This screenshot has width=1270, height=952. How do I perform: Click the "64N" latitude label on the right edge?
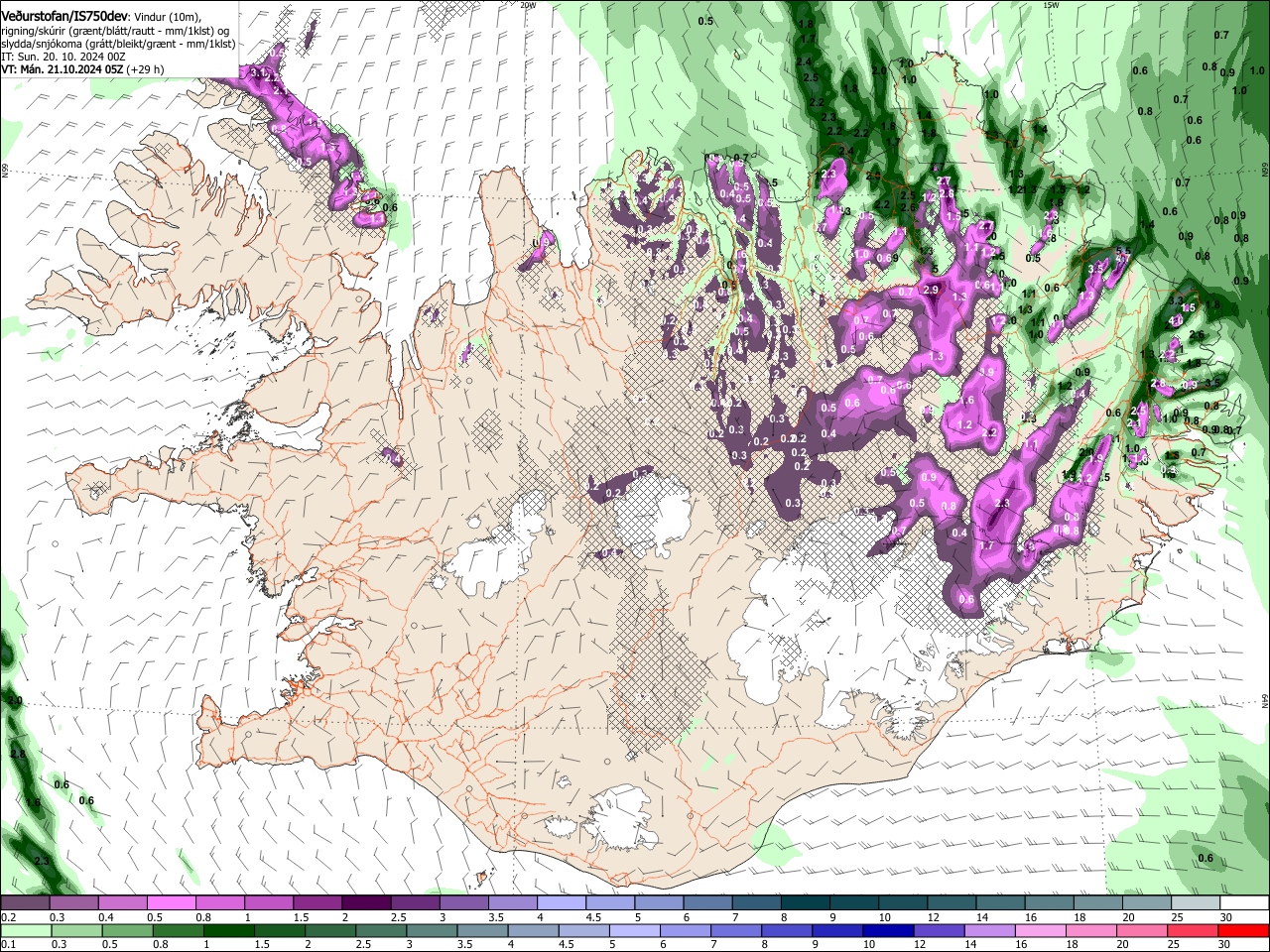(1265, 700)
